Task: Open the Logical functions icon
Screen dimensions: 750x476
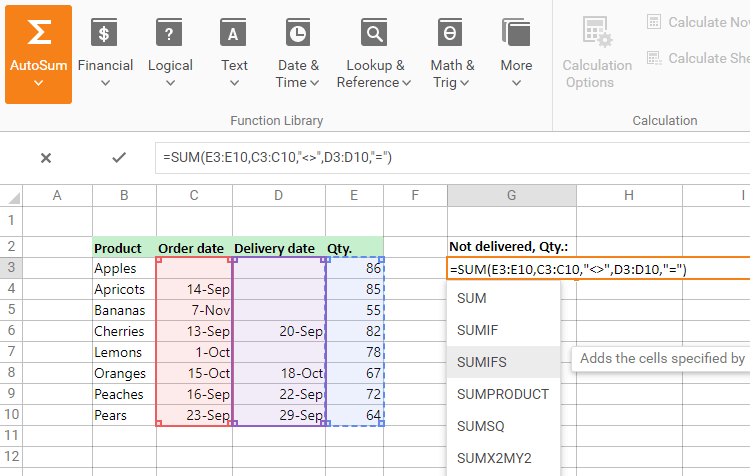Action: click(170, 32)
